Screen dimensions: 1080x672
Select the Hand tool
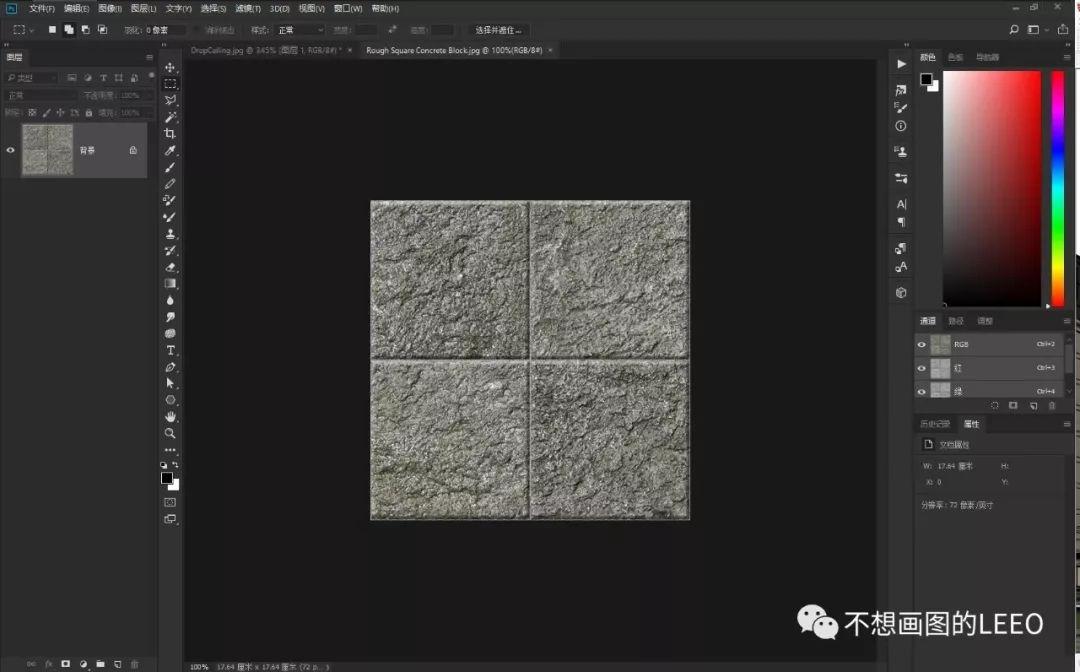click(170, 417)
